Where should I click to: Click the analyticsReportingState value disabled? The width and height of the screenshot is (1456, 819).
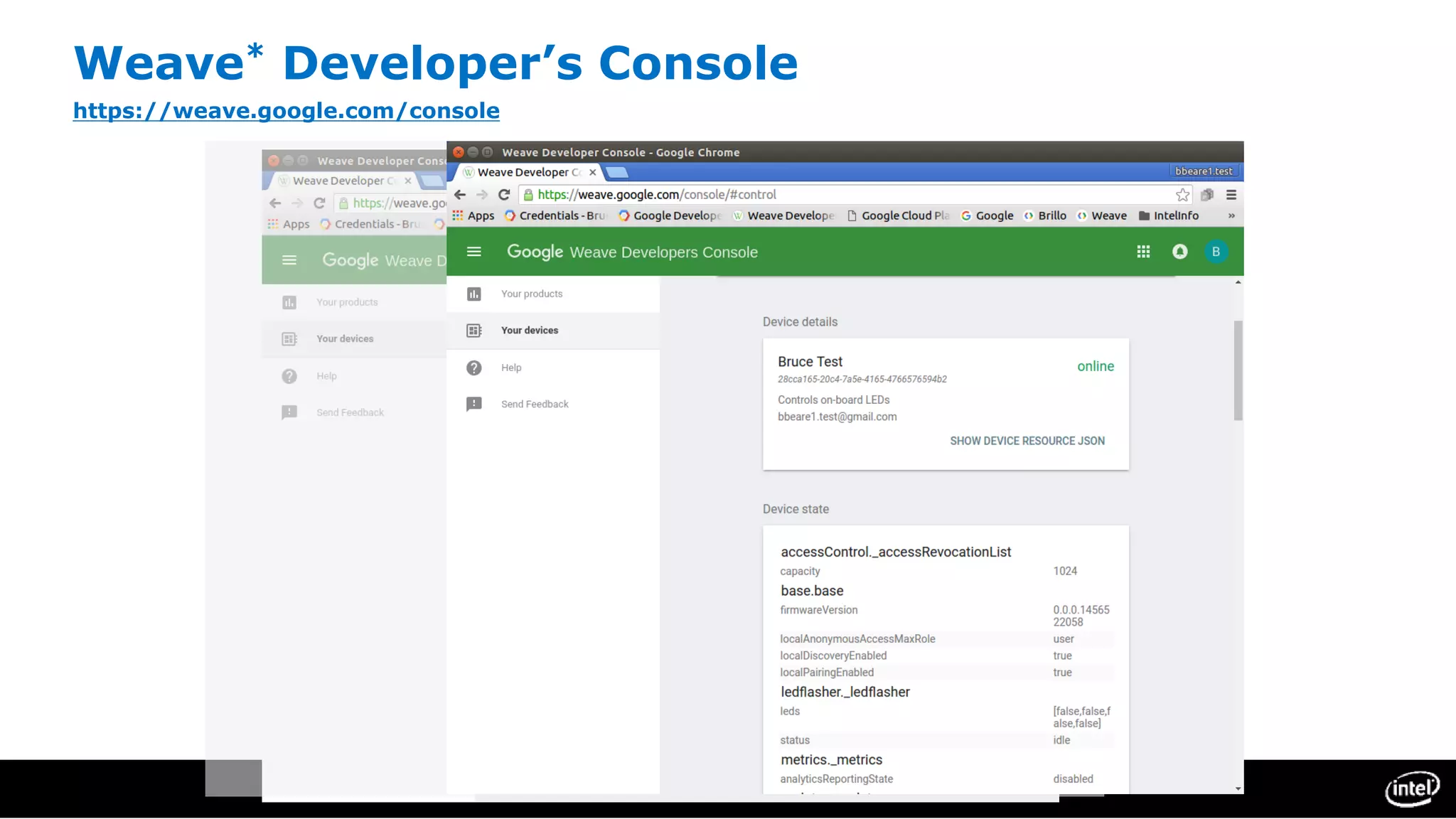(1073, 779)
